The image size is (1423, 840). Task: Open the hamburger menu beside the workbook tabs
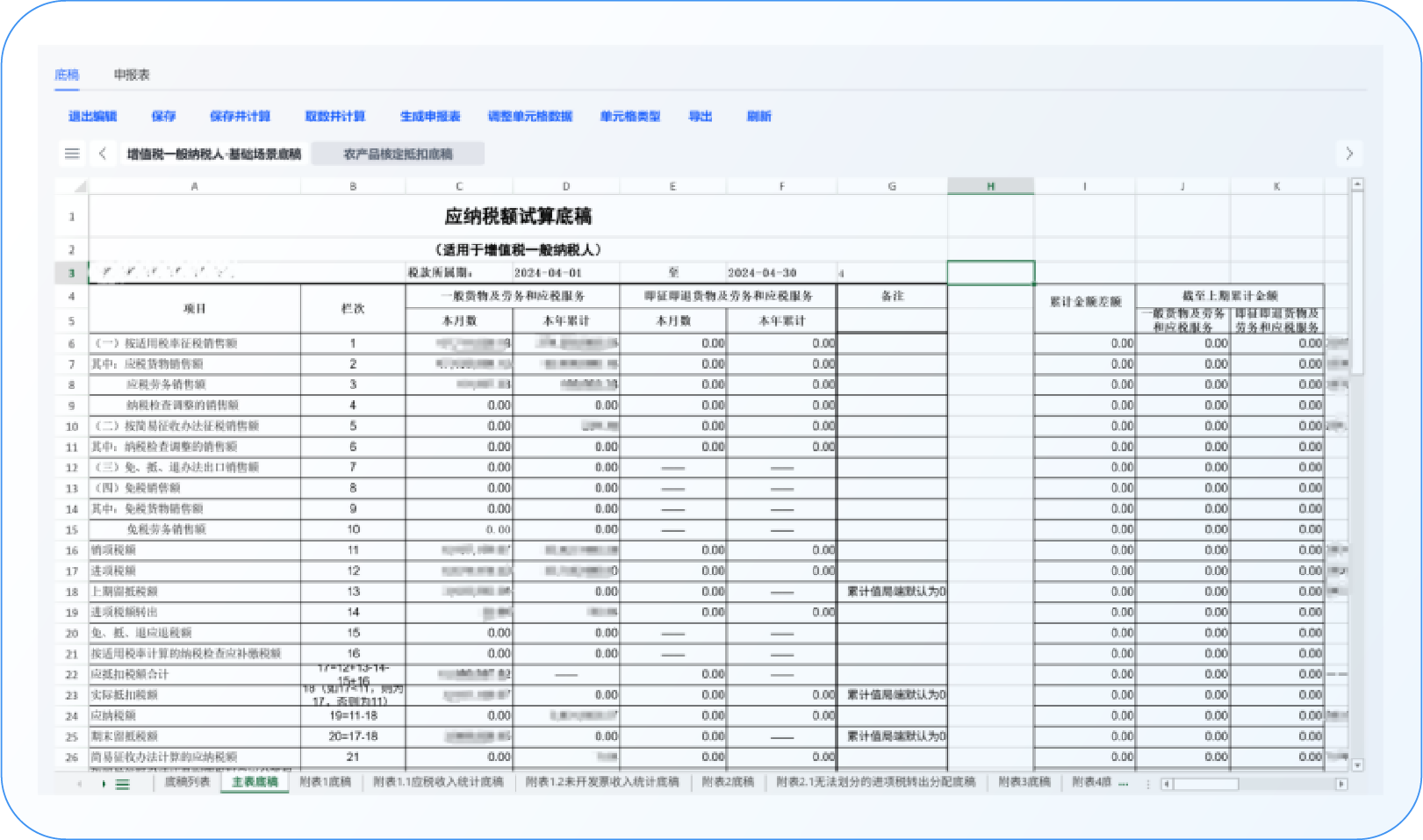[72, 154]
